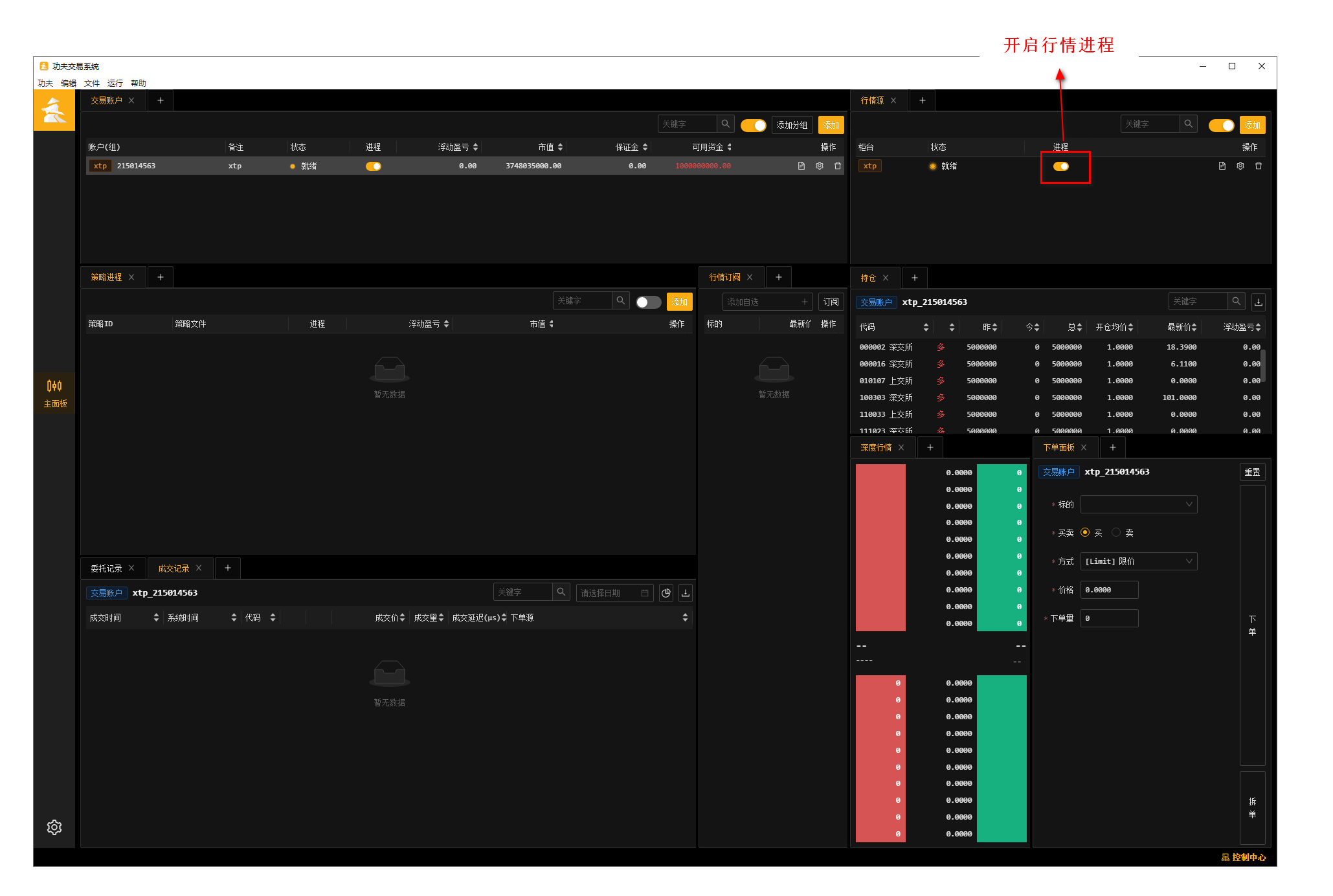Click the red bottom-row bar in 深度行情
Viewport: 1333px width, 896px height.
[880, 834]
